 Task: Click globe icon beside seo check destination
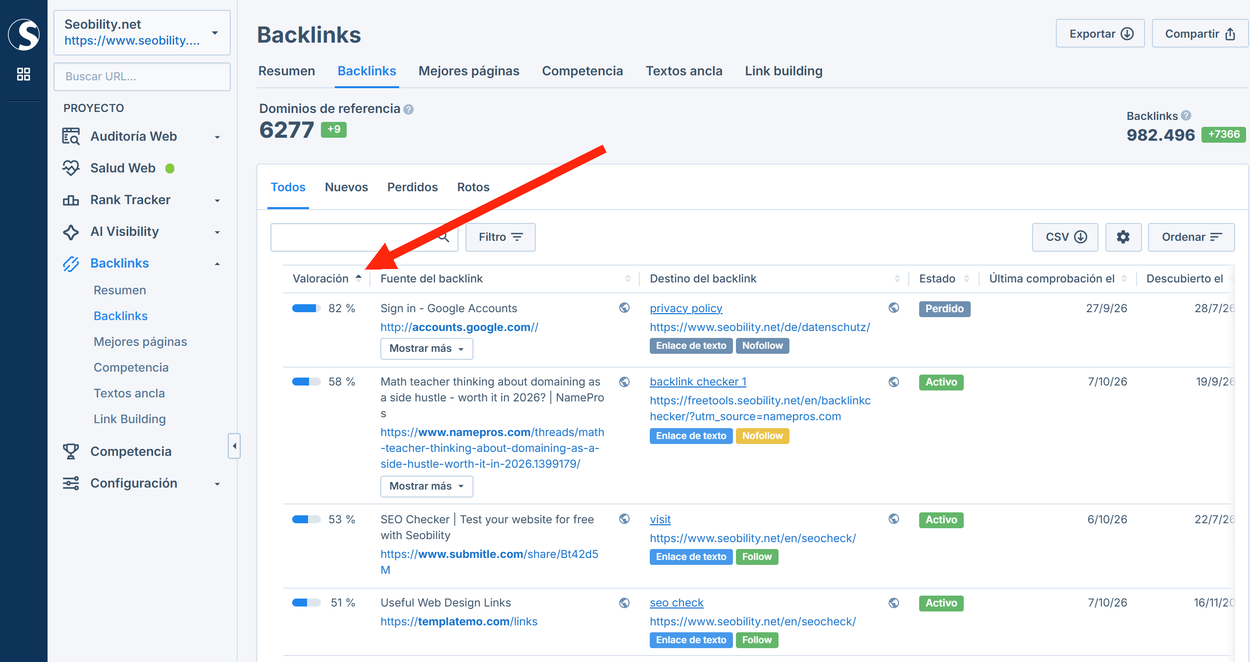pos(894,603)
